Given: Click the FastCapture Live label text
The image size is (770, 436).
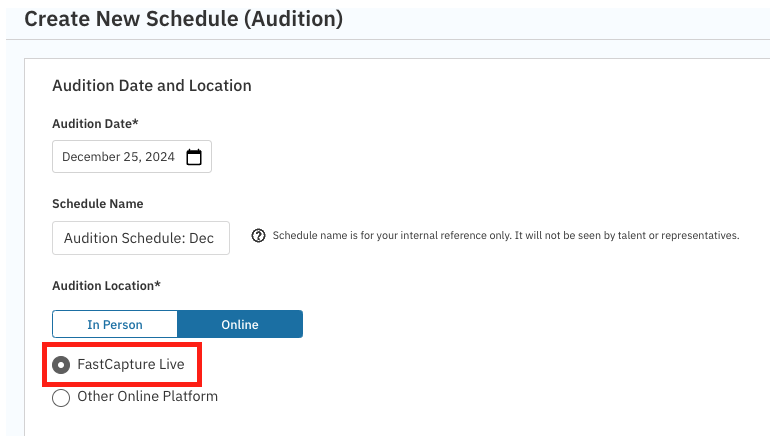Looking at the screenshot, I should (131, 365).
